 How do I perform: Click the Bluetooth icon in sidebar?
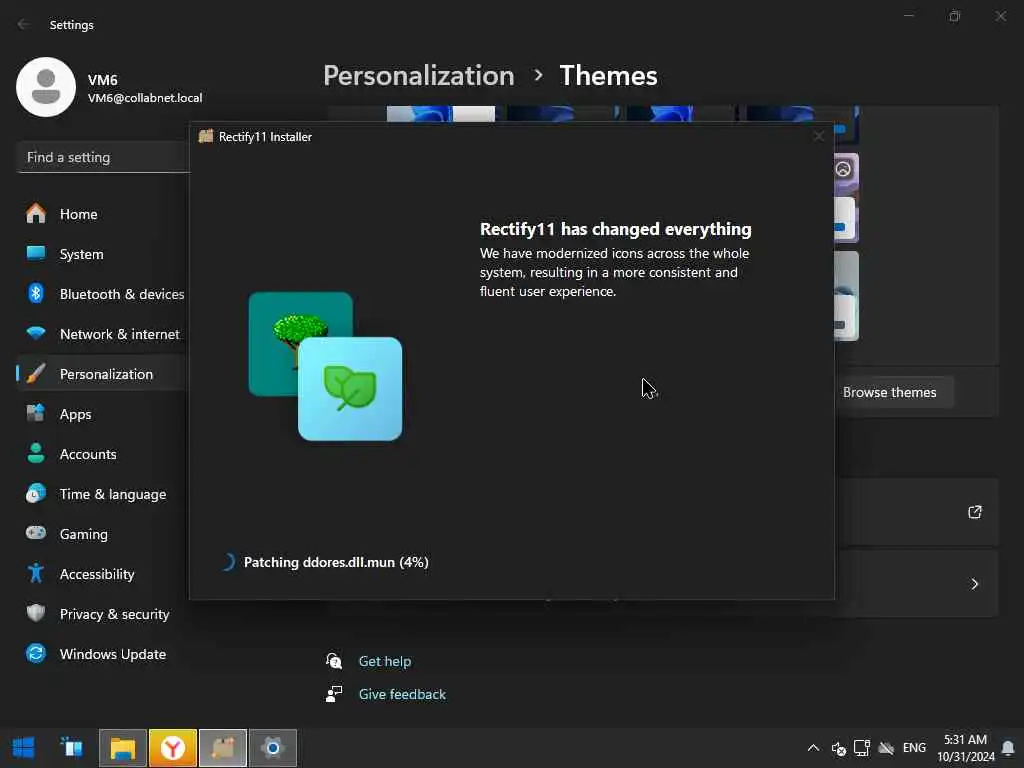click(x=36, y=293)
